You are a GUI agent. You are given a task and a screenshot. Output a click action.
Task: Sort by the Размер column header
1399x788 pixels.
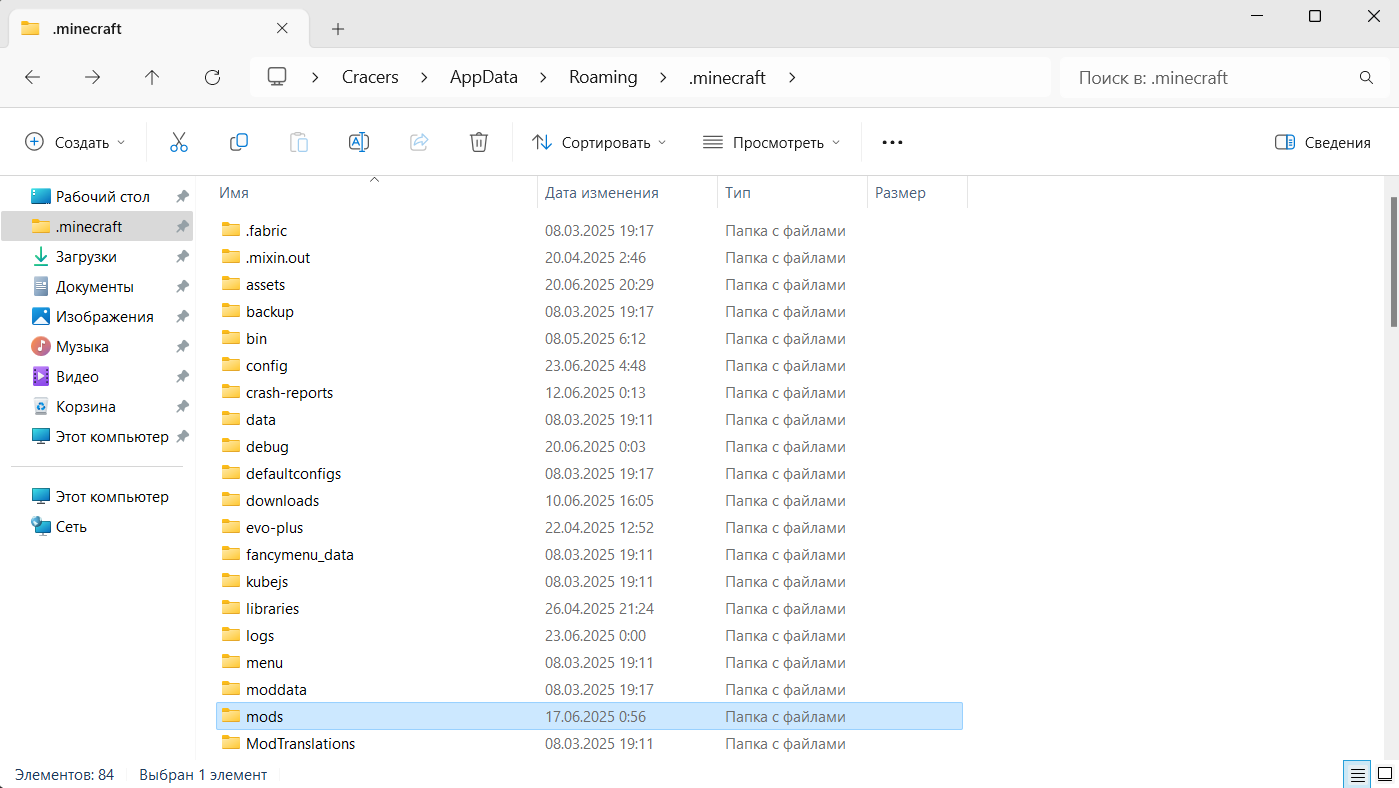pos(917,193)
